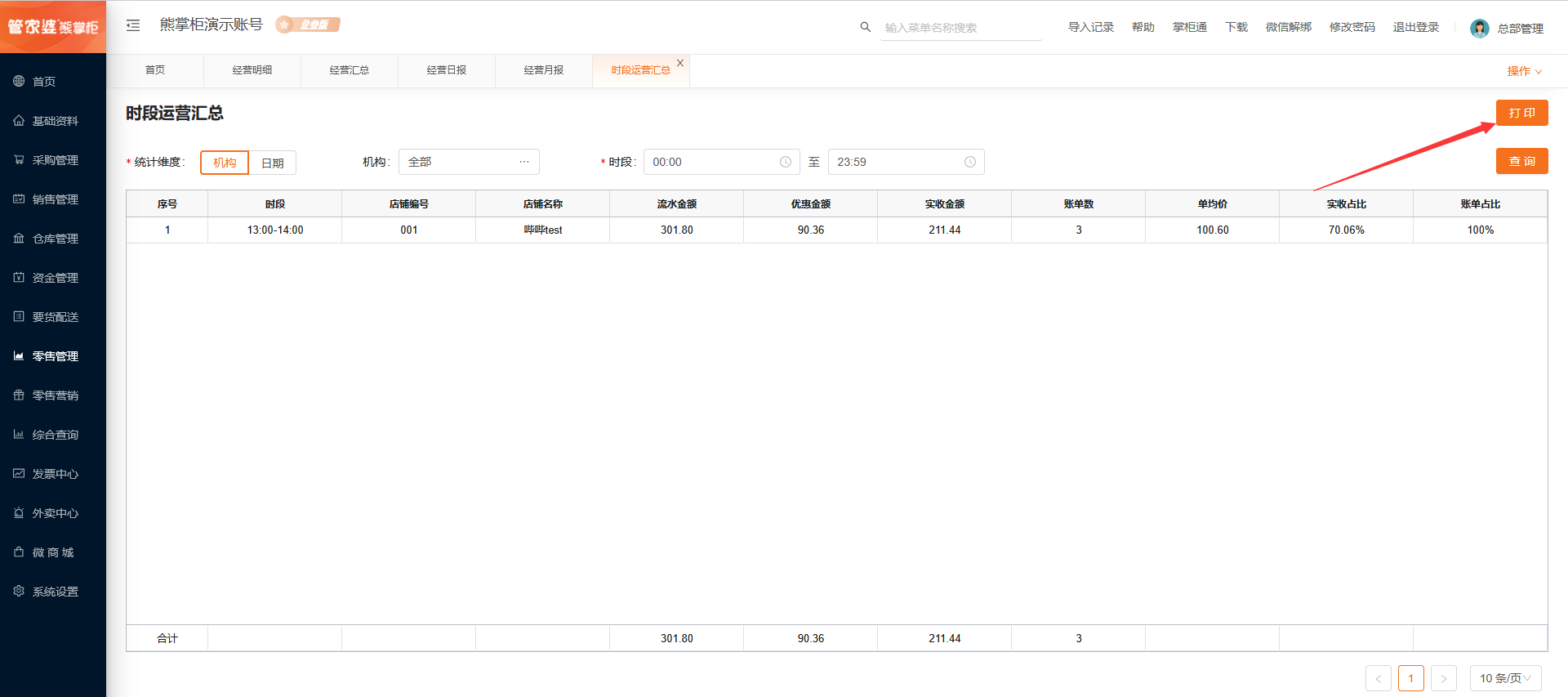1568x697 pixels.
Task: Focus the menu name search field
Action: pos(961,28)
